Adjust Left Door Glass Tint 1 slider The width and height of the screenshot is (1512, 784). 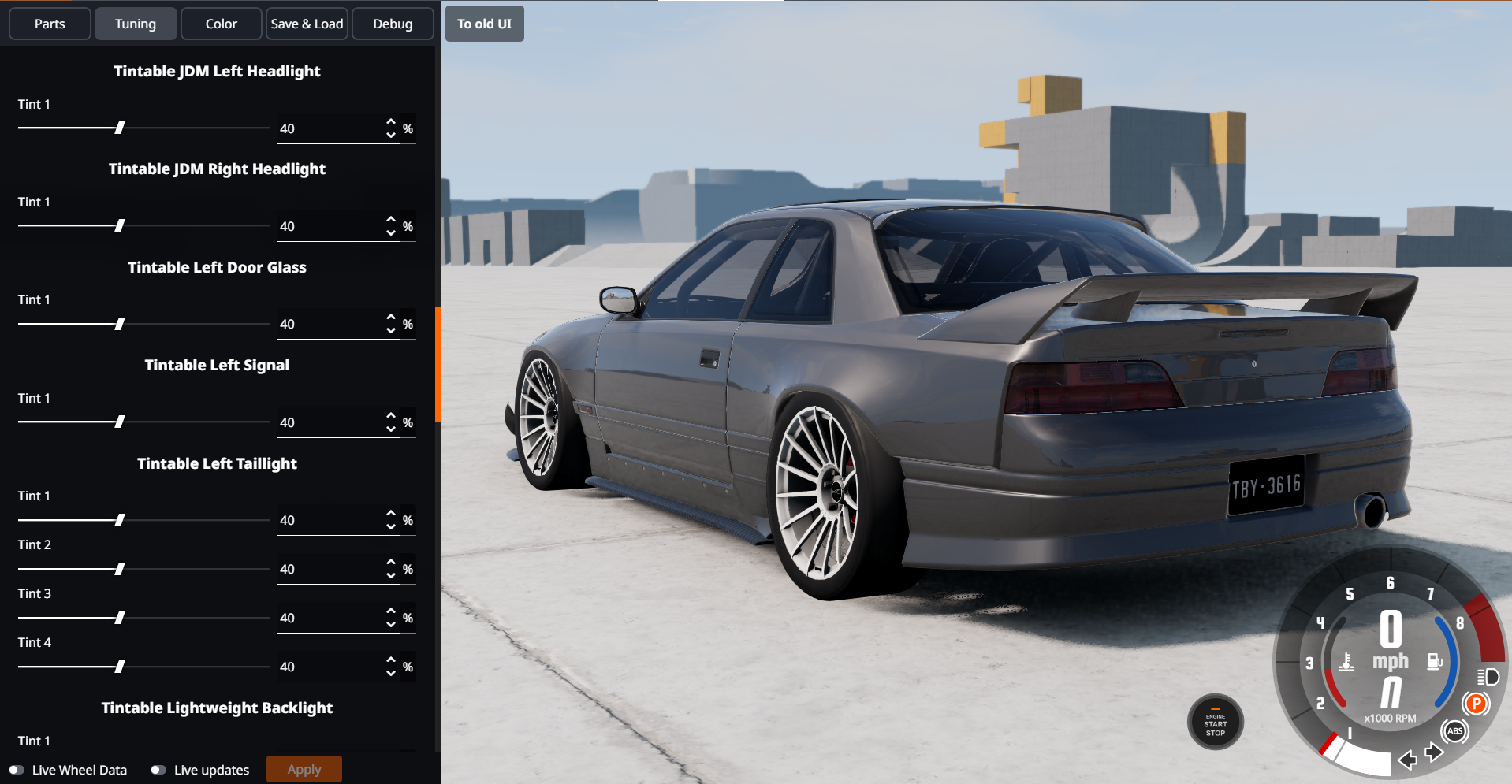coord(143,324)
